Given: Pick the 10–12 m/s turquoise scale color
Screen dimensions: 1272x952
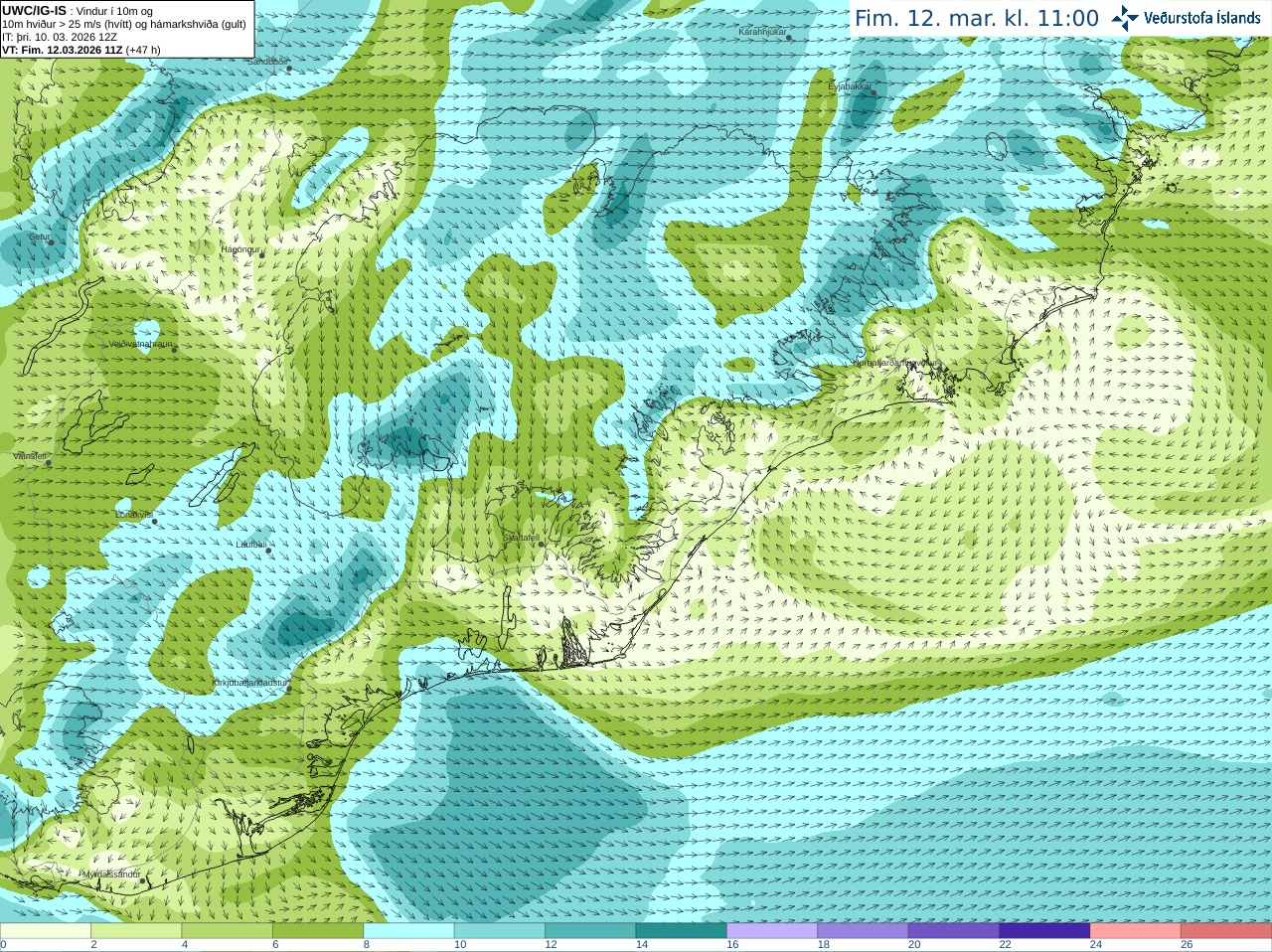Looking at the screenshot, I should pyautogui.click(x=500, y=931).
